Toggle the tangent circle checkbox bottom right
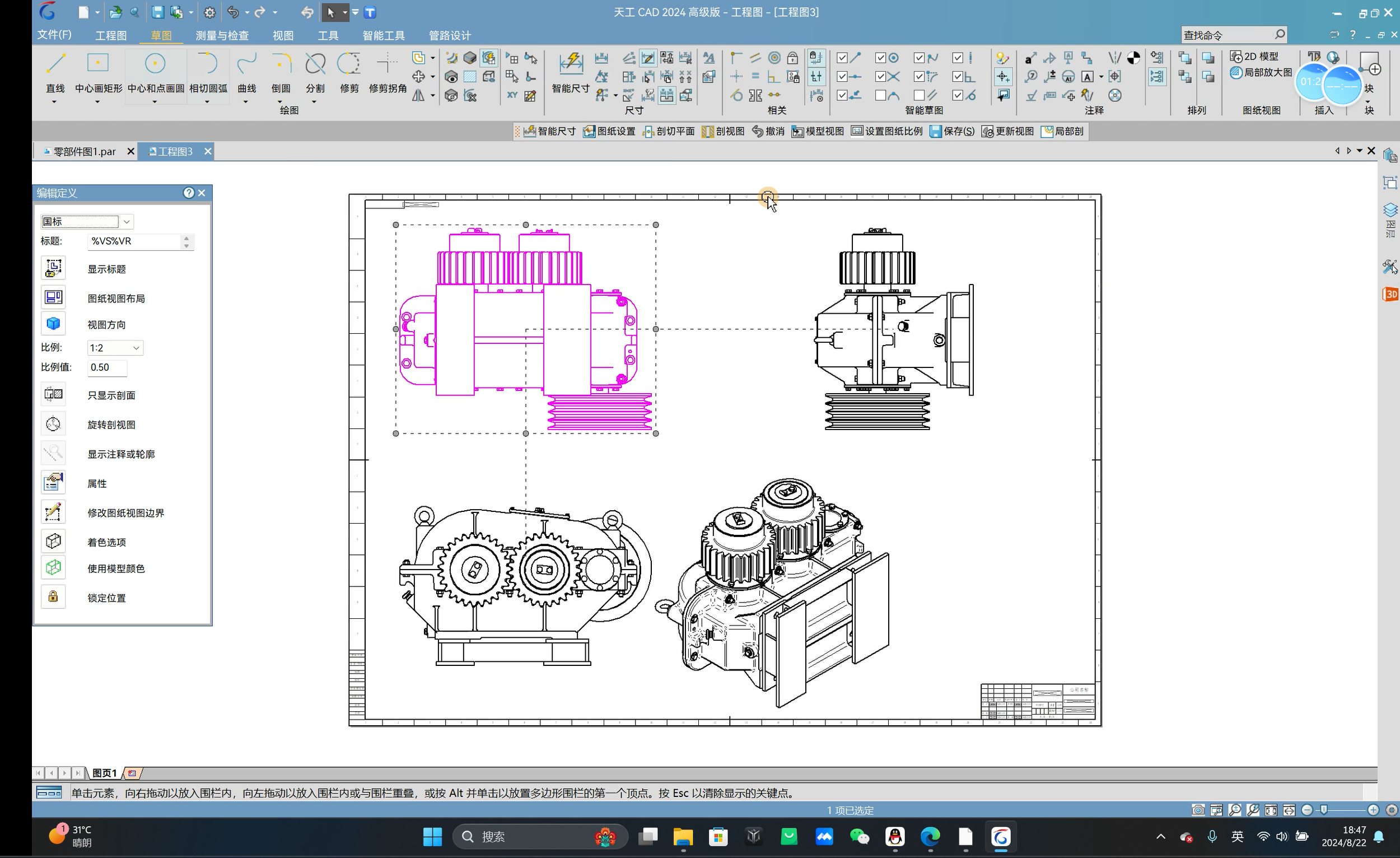The height and width of the screenshot is (858, 1400). [958, 95]
